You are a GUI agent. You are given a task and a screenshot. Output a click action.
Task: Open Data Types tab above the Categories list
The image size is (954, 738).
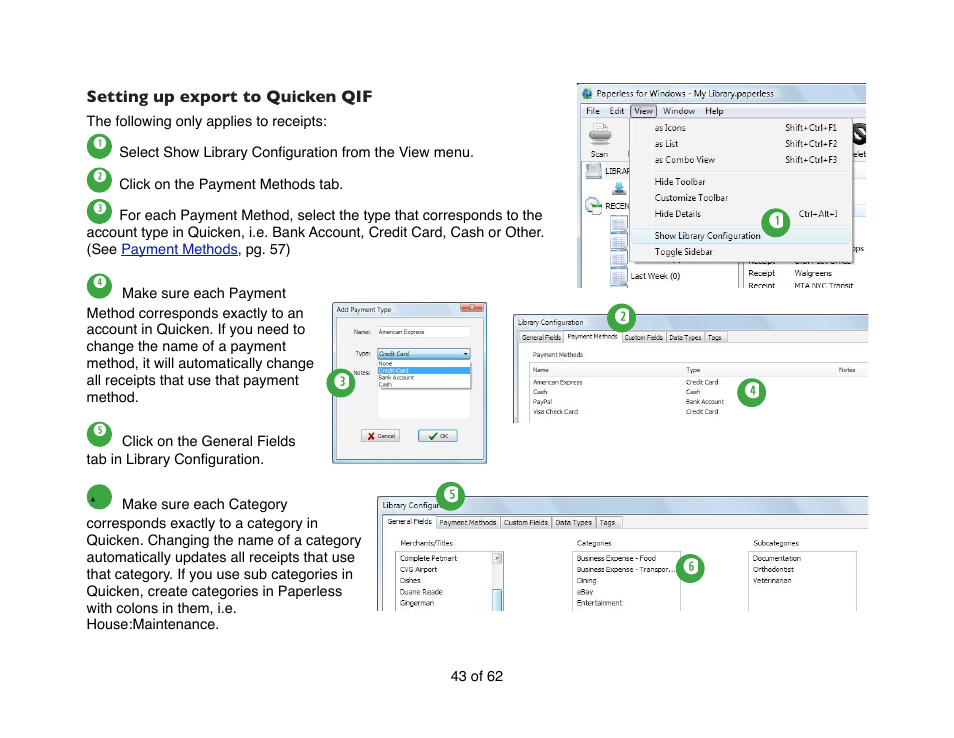click(574, 523)
